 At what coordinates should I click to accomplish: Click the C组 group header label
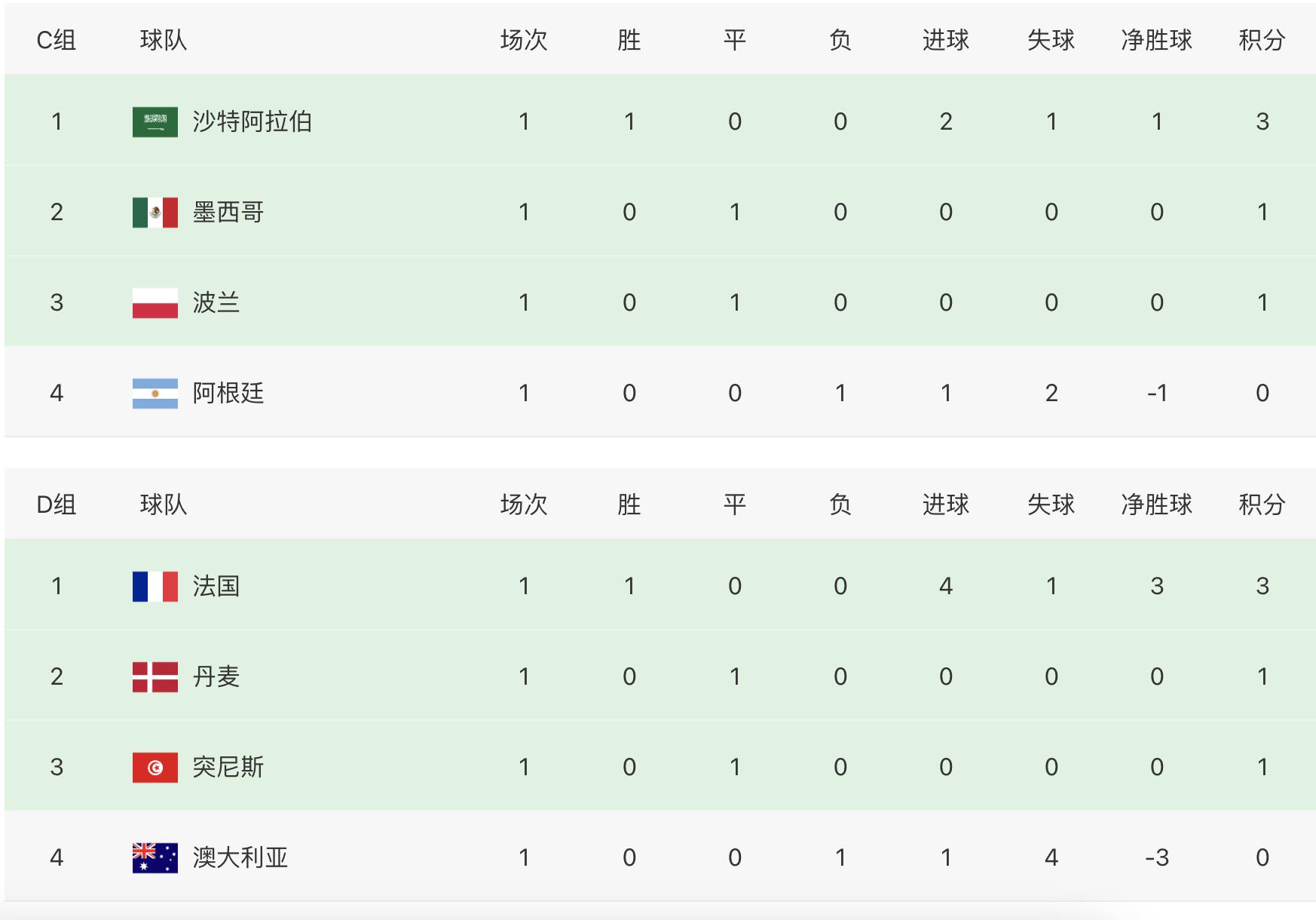tap(57, 40)
